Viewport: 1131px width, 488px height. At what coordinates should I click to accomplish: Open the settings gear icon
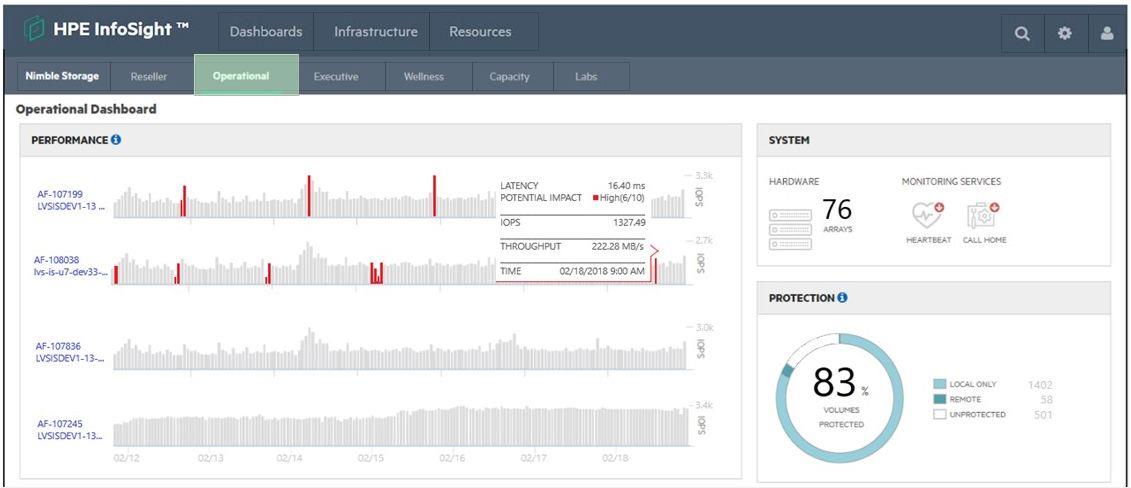(1065, 33)
